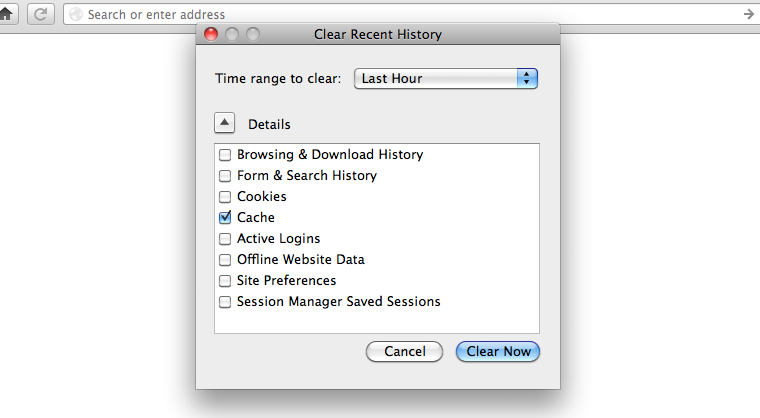Open the Time range to clear dropdown
Viewport: 760px width, 418px height.
446,79
